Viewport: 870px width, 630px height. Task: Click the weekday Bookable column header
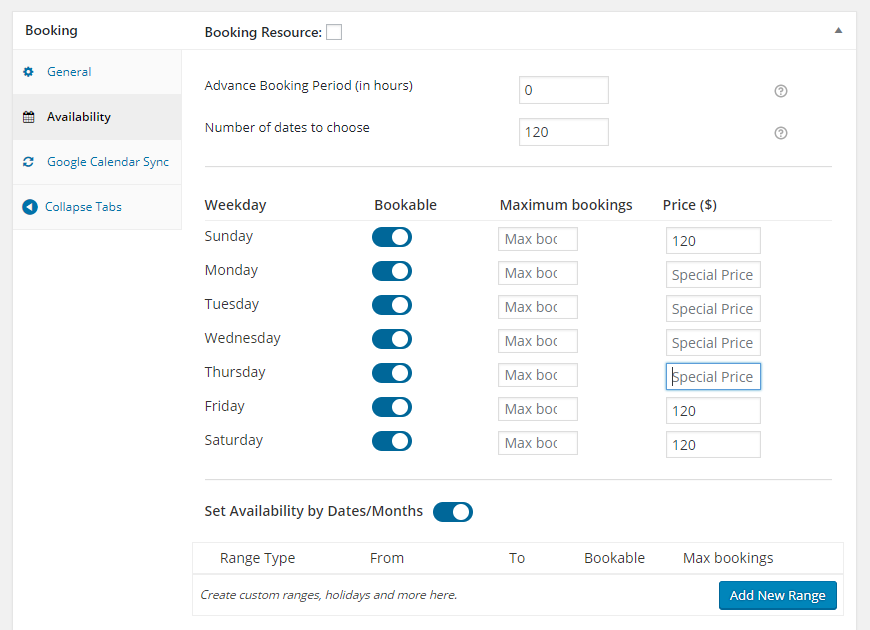click(x=406, y=205)
